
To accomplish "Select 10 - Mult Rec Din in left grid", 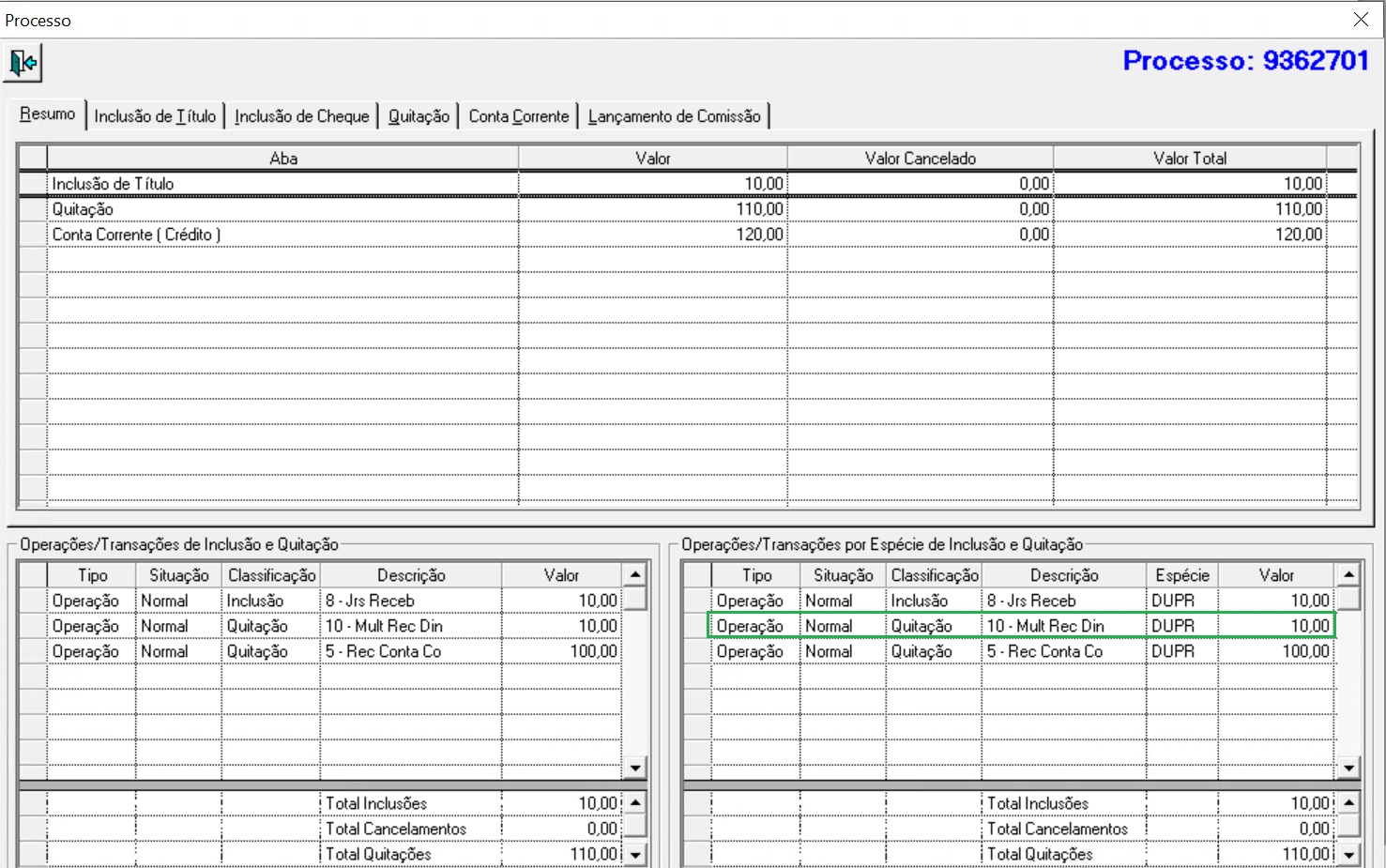I will pyautogui.click(x=411, y=626).
